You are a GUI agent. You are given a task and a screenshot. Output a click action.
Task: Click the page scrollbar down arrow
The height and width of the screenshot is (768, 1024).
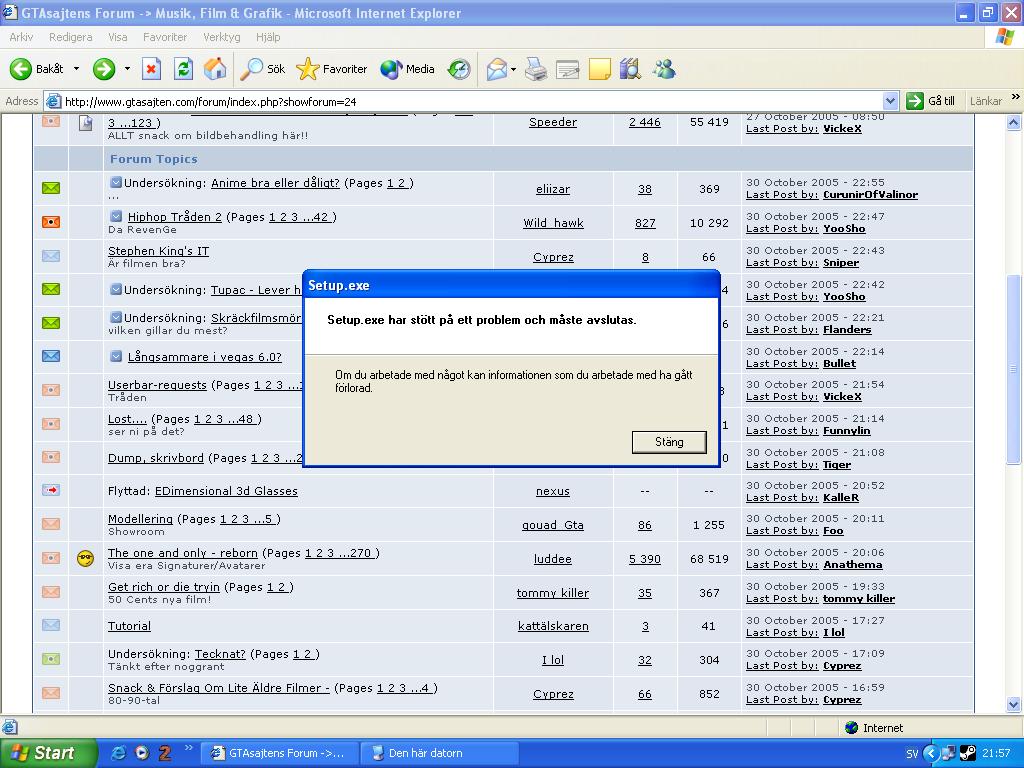(1014, 704)
